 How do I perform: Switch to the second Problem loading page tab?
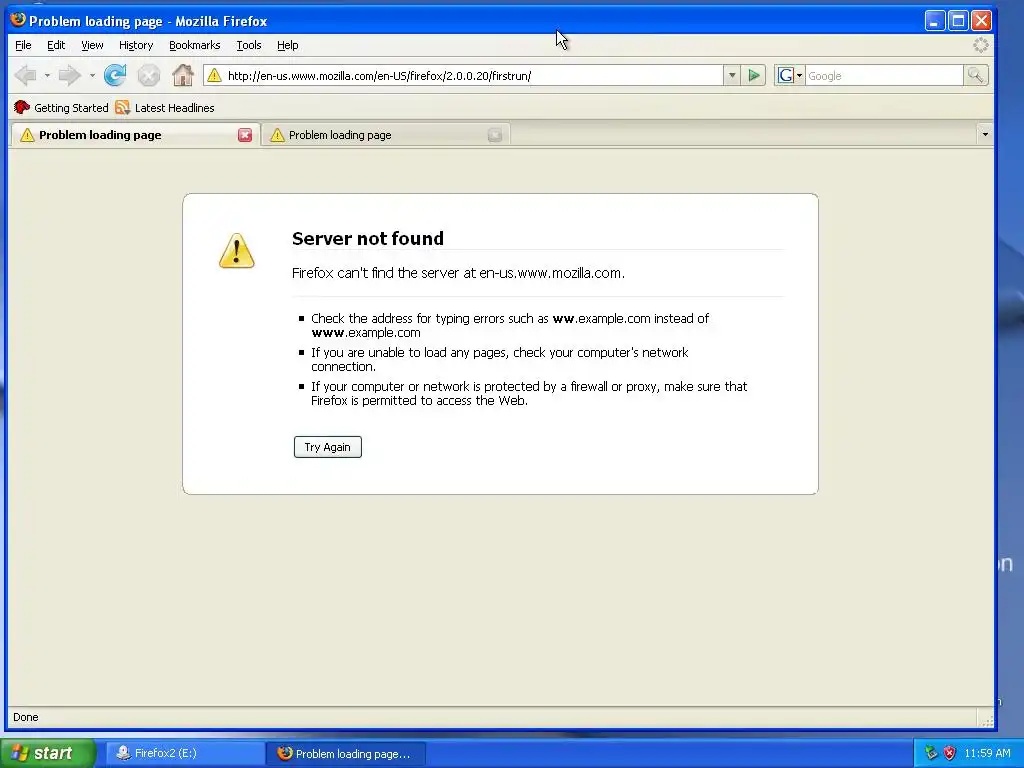click(x=385, y=135)
